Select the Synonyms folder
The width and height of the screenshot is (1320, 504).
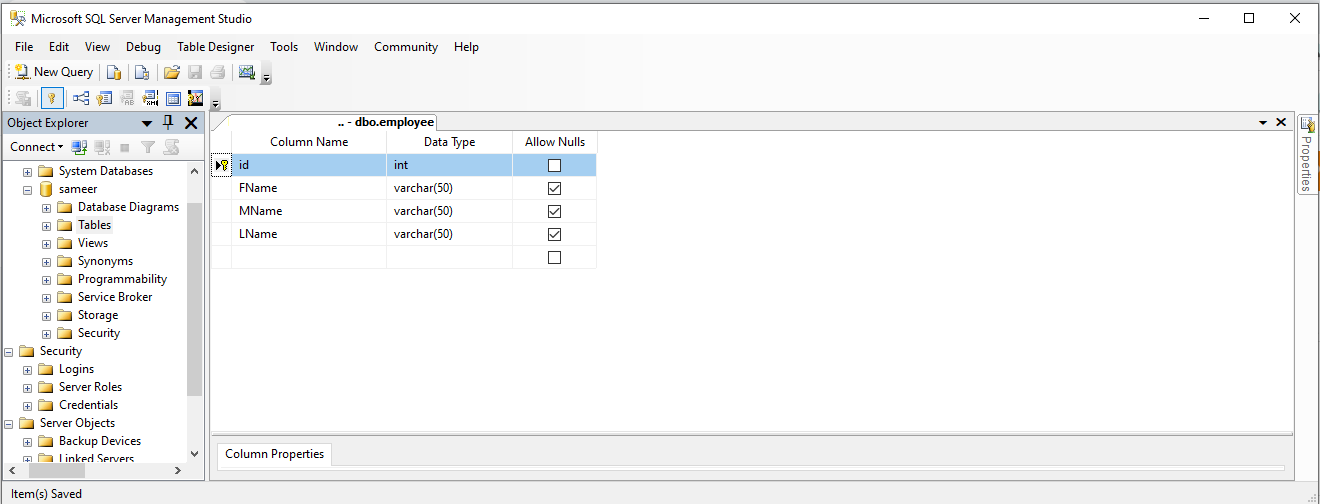[x=105, y=261]
